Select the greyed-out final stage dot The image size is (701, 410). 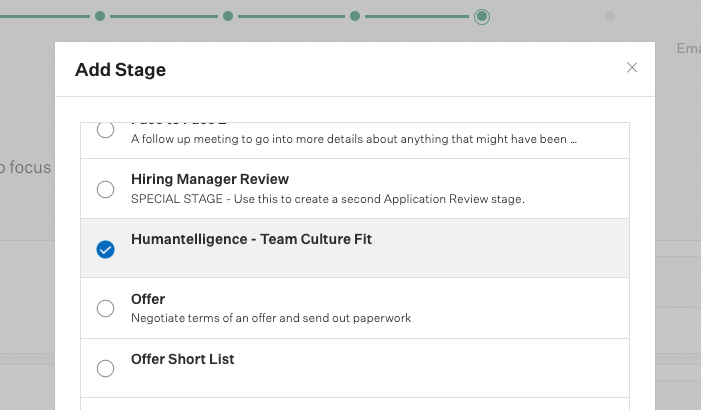[610, 16]
